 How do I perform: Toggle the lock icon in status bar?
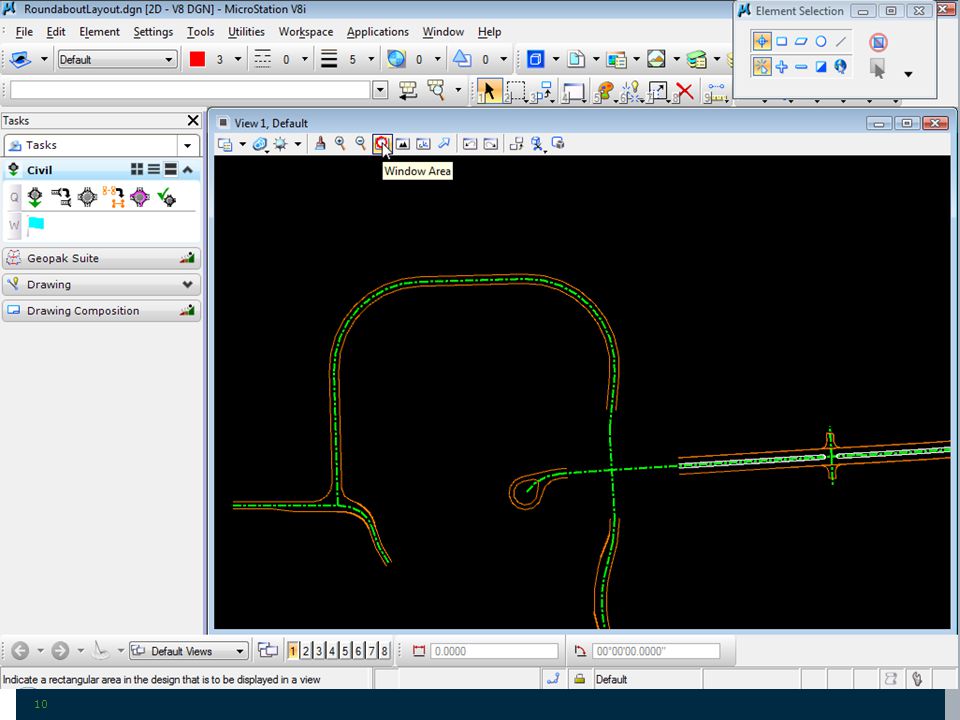tap(579, 679)
